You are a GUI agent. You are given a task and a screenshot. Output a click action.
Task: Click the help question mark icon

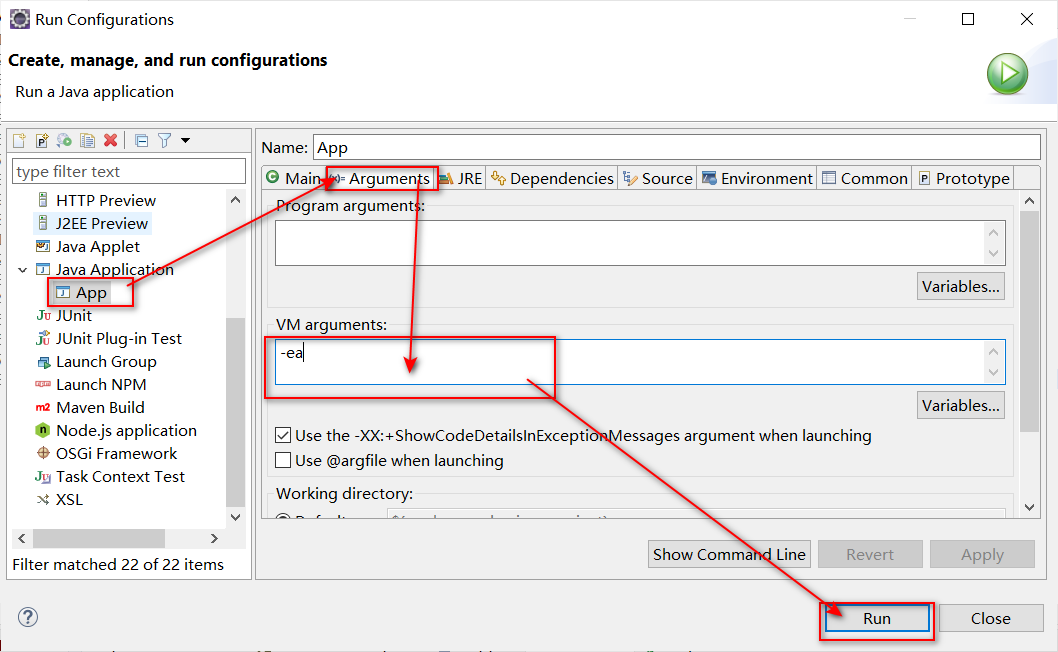(x=27, y=617)
